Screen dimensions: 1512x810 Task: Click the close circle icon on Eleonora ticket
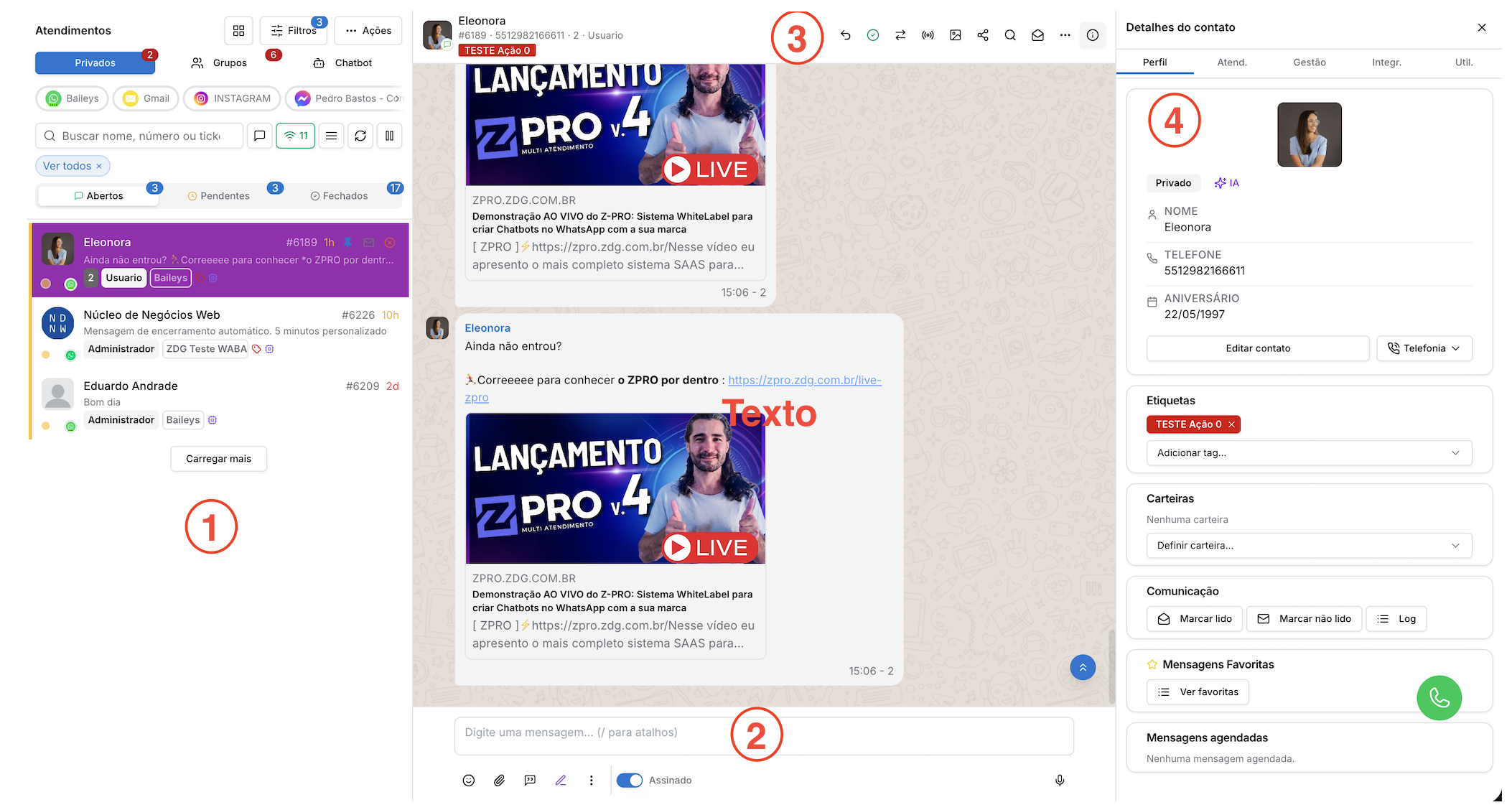click(x=390, y=243)
